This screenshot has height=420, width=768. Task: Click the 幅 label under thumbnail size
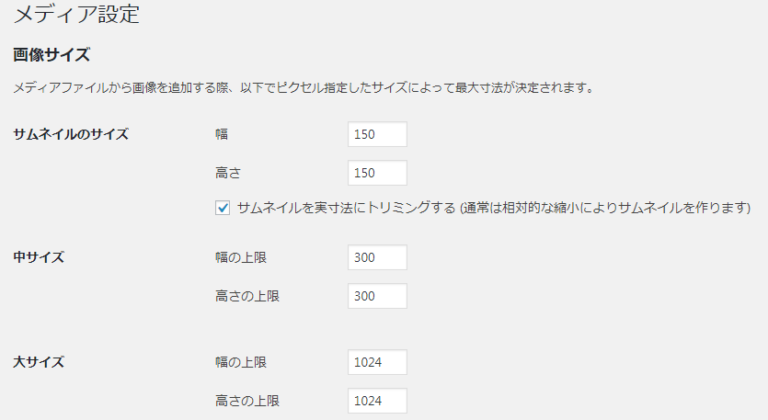pos(221,134)
